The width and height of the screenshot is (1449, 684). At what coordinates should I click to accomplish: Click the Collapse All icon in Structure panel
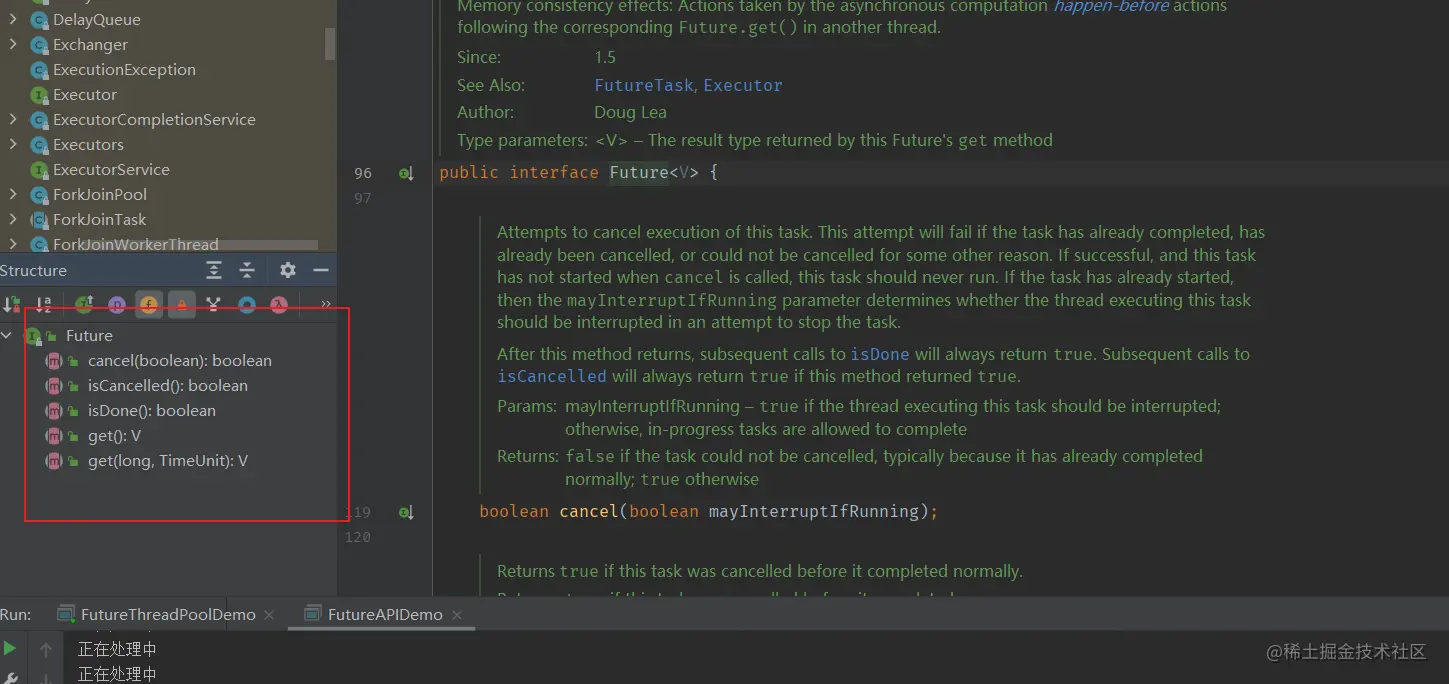(247, 271)
